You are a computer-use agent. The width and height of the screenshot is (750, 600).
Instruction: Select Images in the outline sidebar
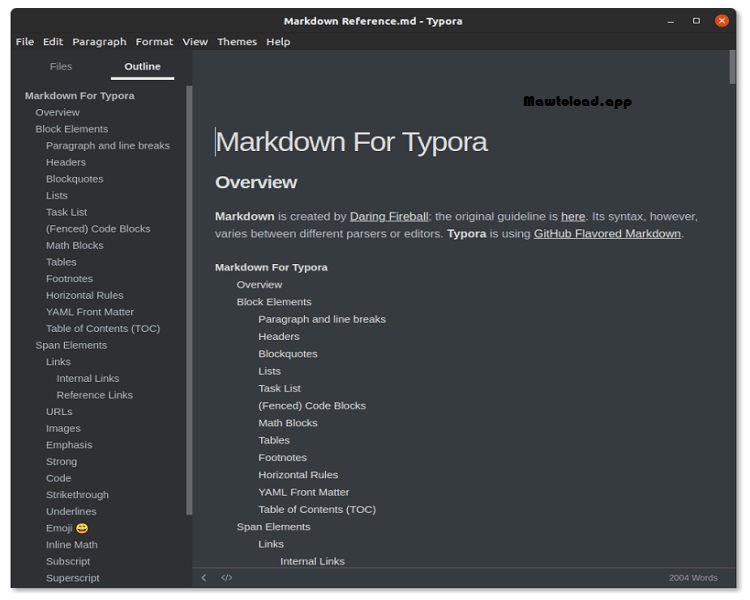[x=63, y=429]
